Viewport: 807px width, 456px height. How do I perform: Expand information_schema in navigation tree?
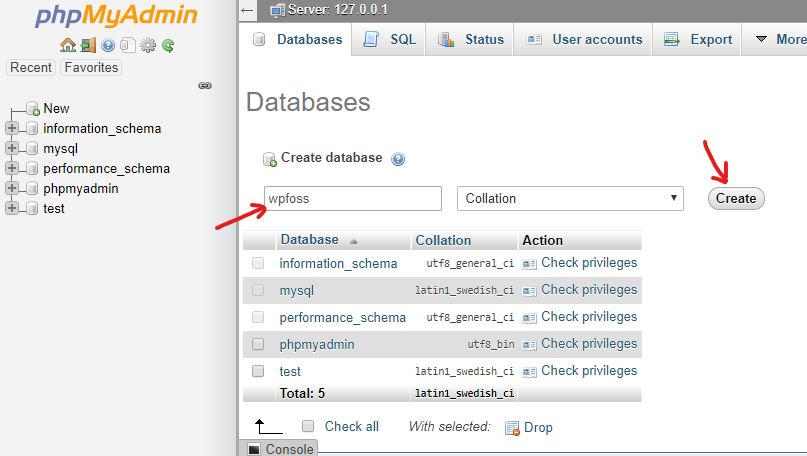click(x=12, y=128)
